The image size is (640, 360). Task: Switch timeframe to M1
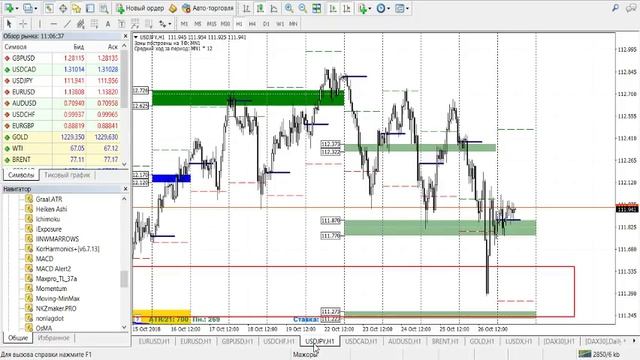click(x=184, y=24)
